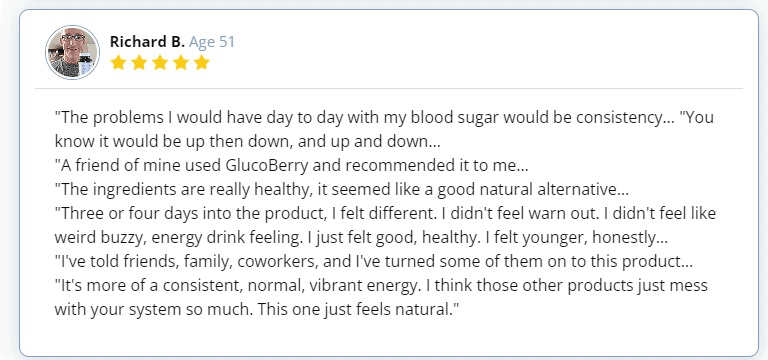Click the line 'know it would be up then down'
This screenshot has width=768, height=360.
coord(247,142)
